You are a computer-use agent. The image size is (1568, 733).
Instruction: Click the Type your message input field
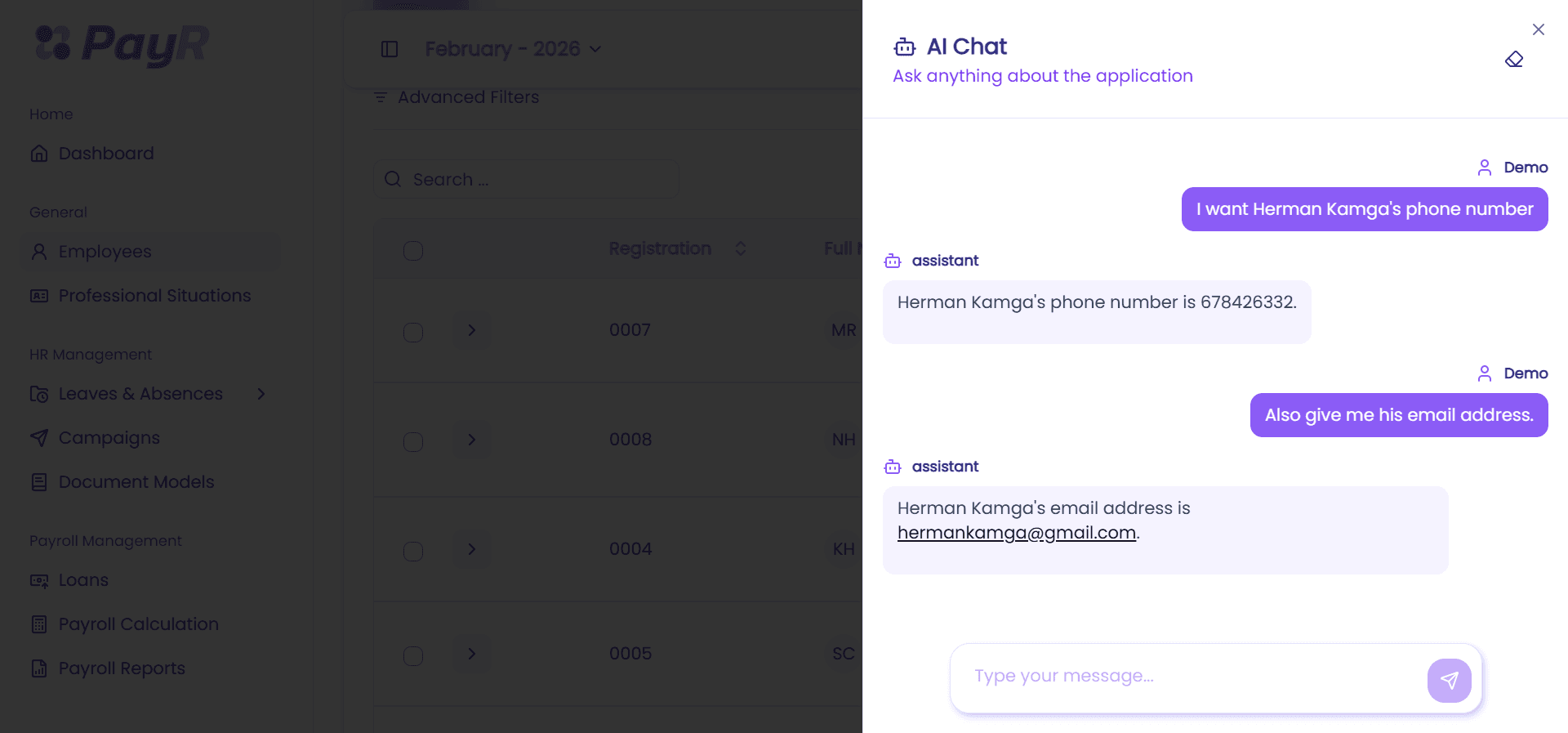[x=1188, y=677]
